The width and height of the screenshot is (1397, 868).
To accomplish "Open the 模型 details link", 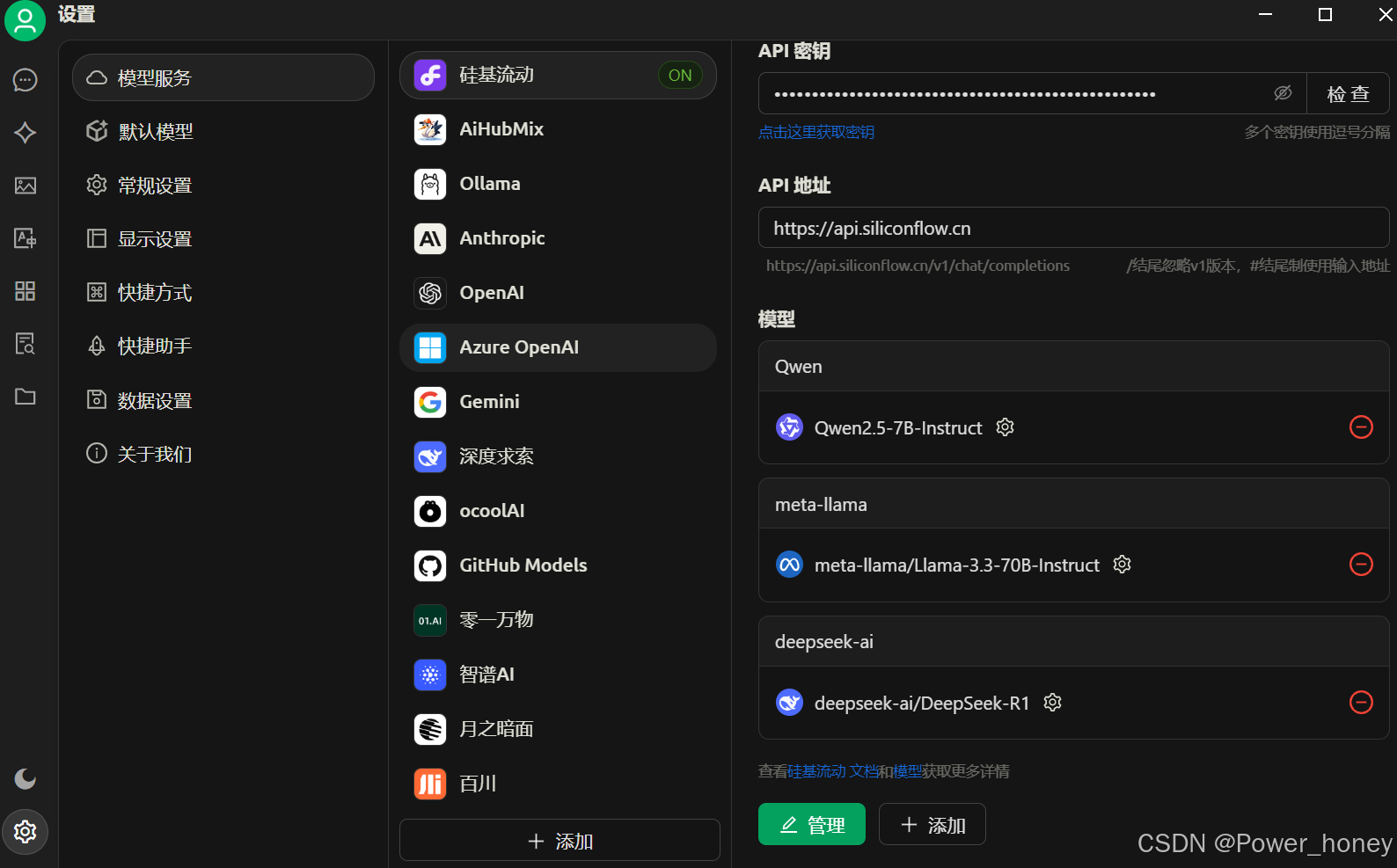I will pos(907,771).
